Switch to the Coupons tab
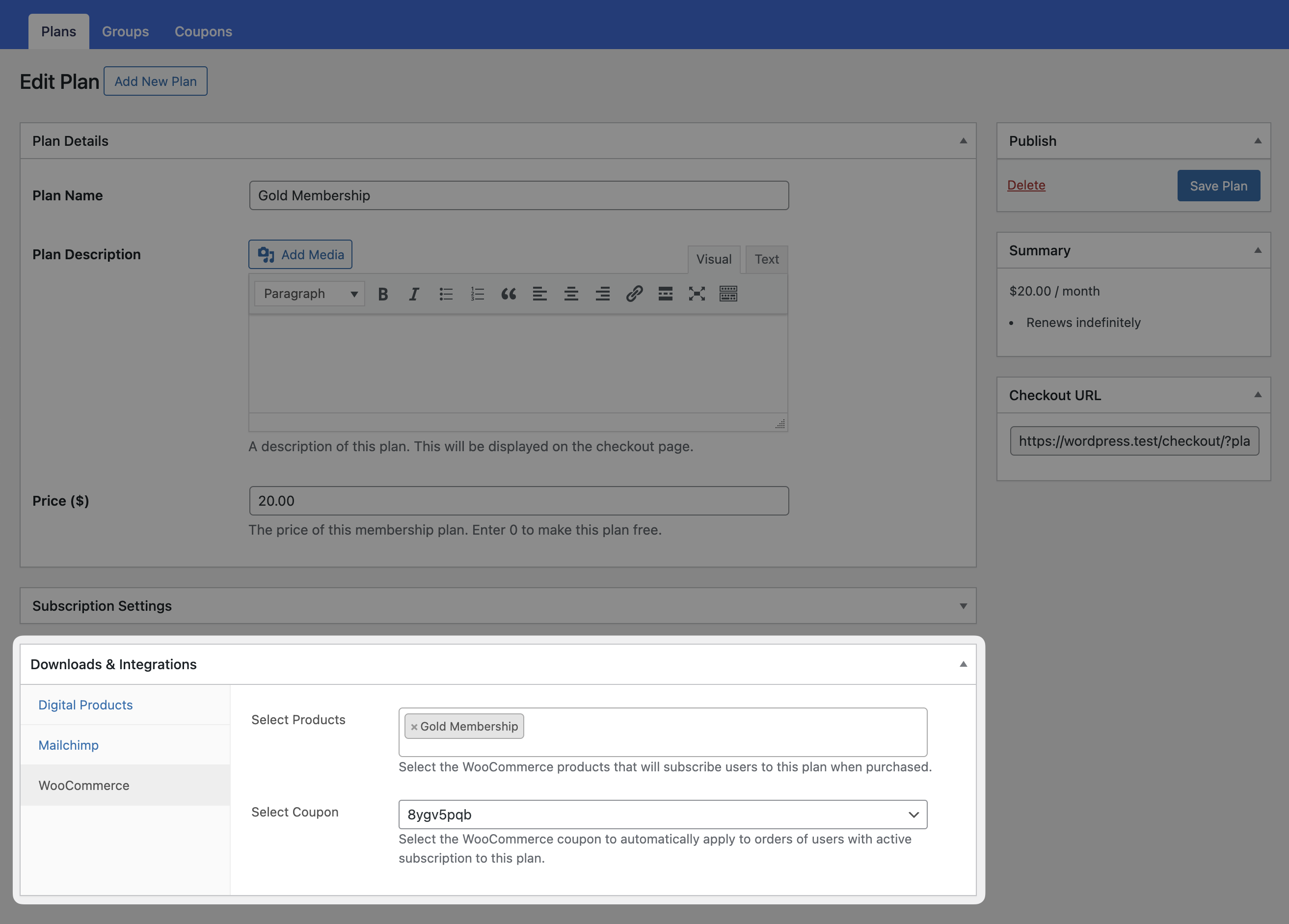1289x924 pixels. tap(204, 31)
